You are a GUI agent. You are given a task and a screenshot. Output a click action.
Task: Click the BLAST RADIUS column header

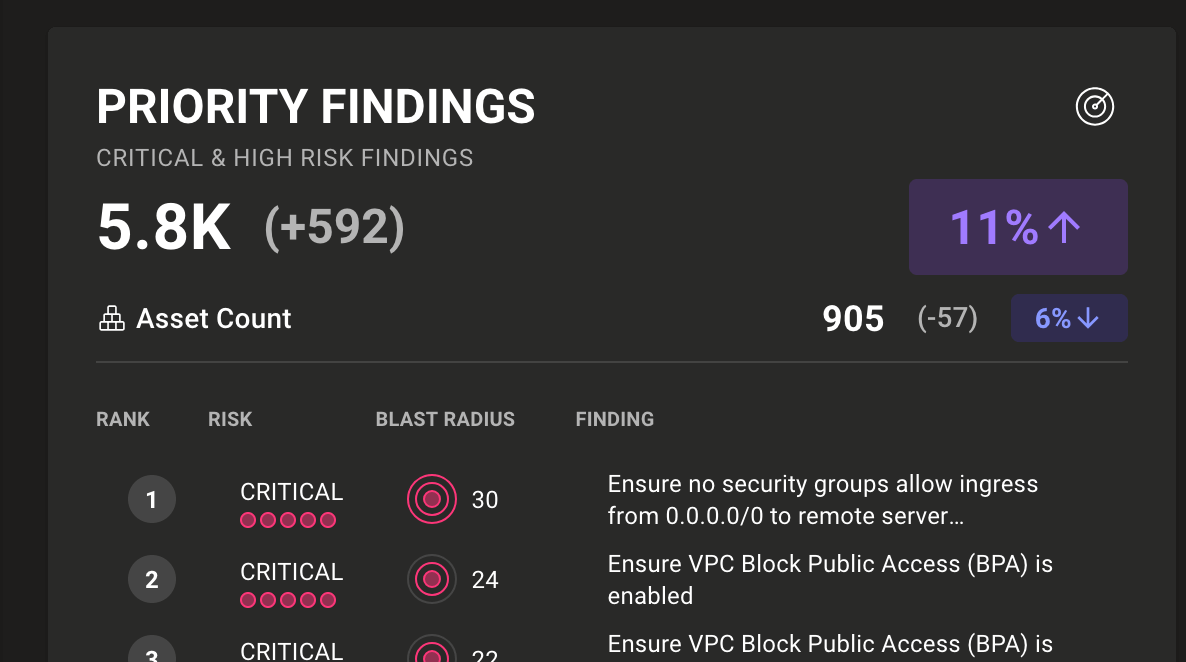pos(445,419)
